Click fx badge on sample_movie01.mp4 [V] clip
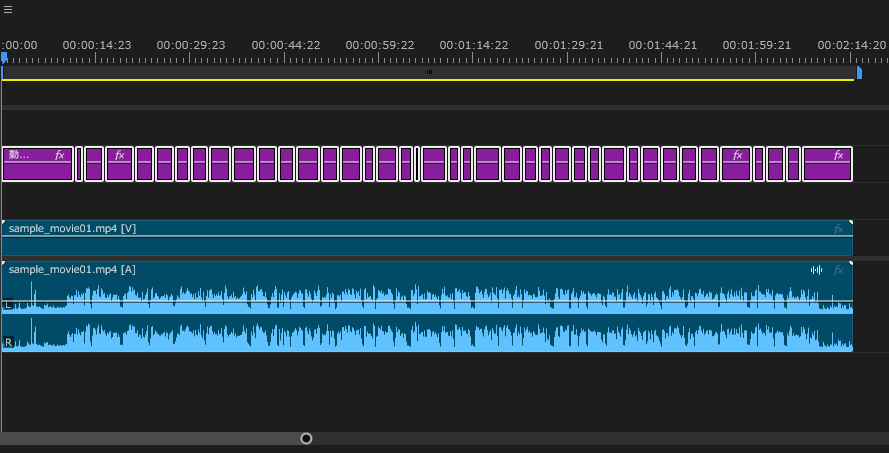 point(839,229)
